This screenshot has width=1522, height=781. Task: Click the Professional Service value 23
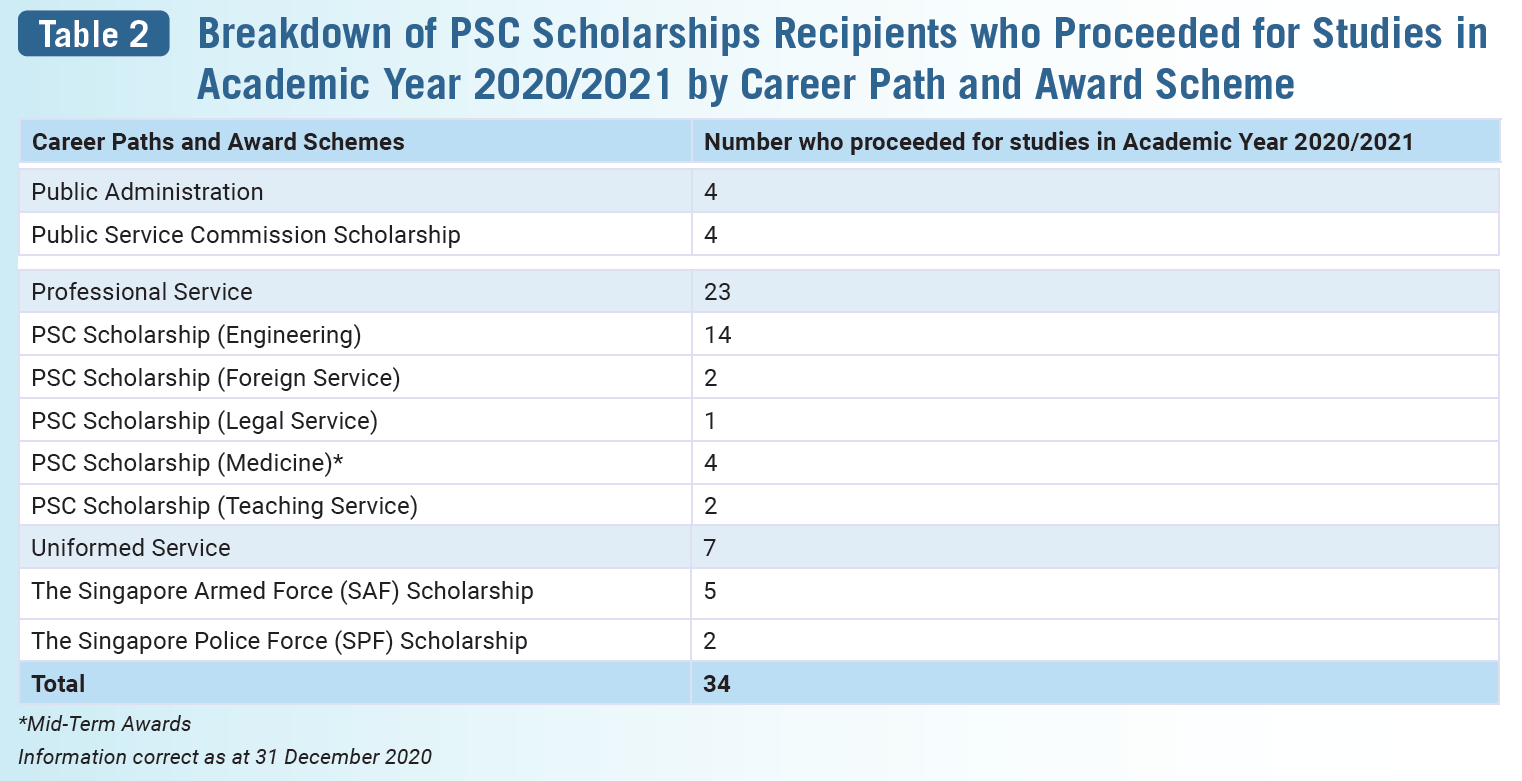pos(717,292)
